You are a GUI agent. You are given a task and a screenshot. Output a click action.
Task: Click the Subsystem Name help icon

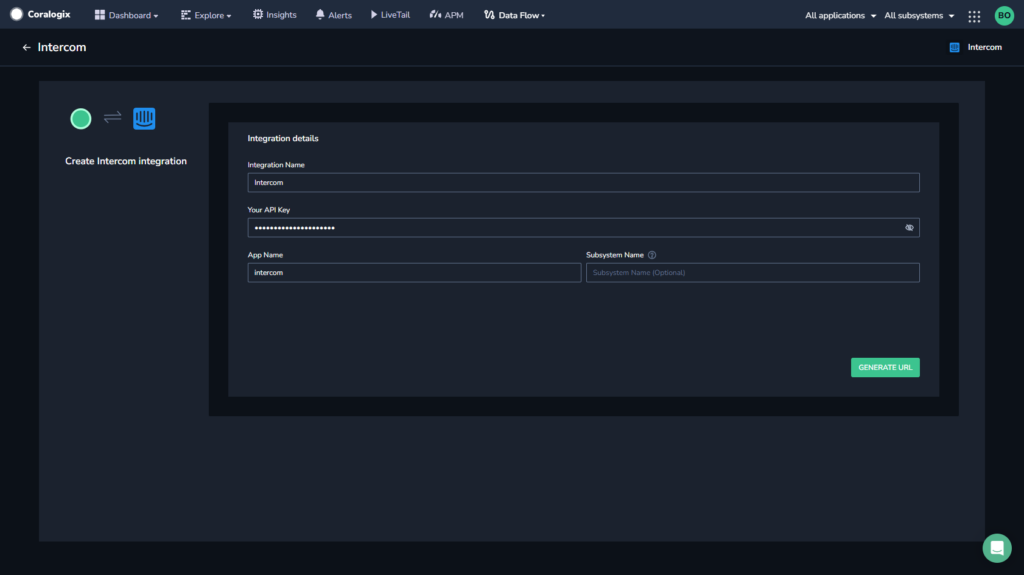click(652, 255)
